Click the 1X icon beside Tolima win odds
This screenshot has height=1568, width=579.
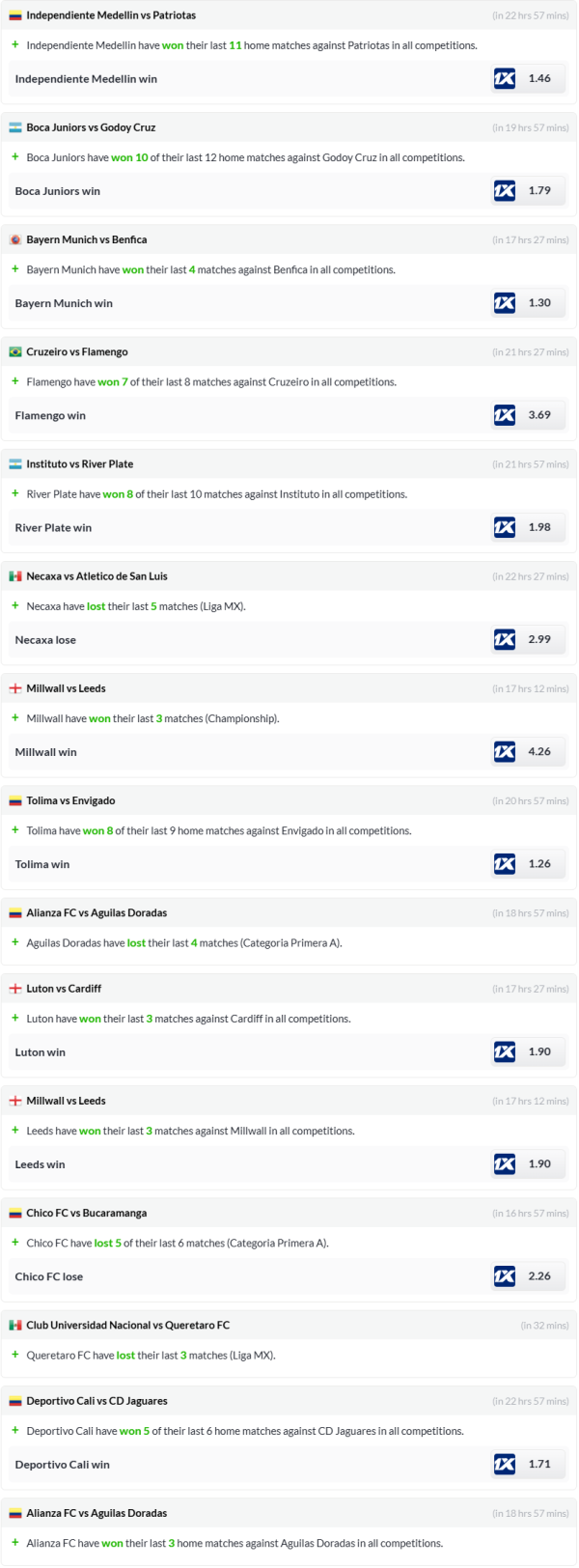505,864
